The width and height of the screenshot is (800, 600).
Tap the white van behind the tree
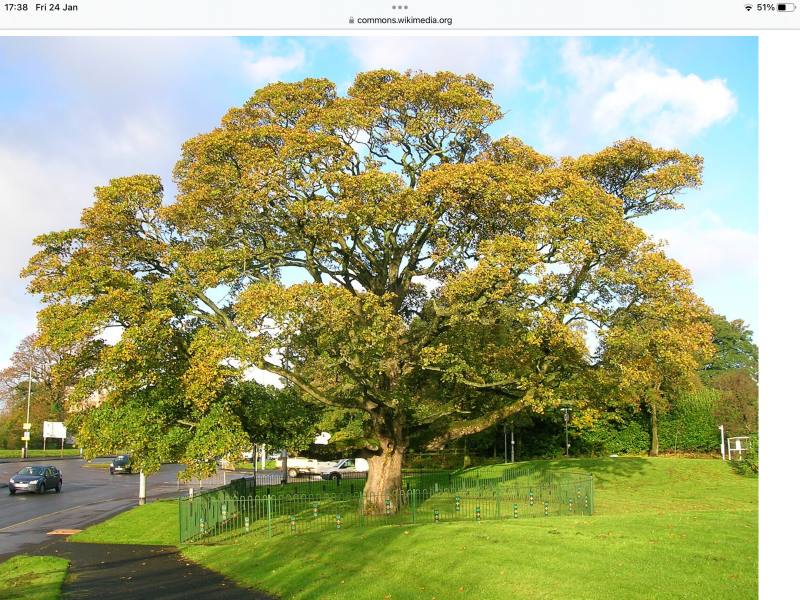(345, 467)
